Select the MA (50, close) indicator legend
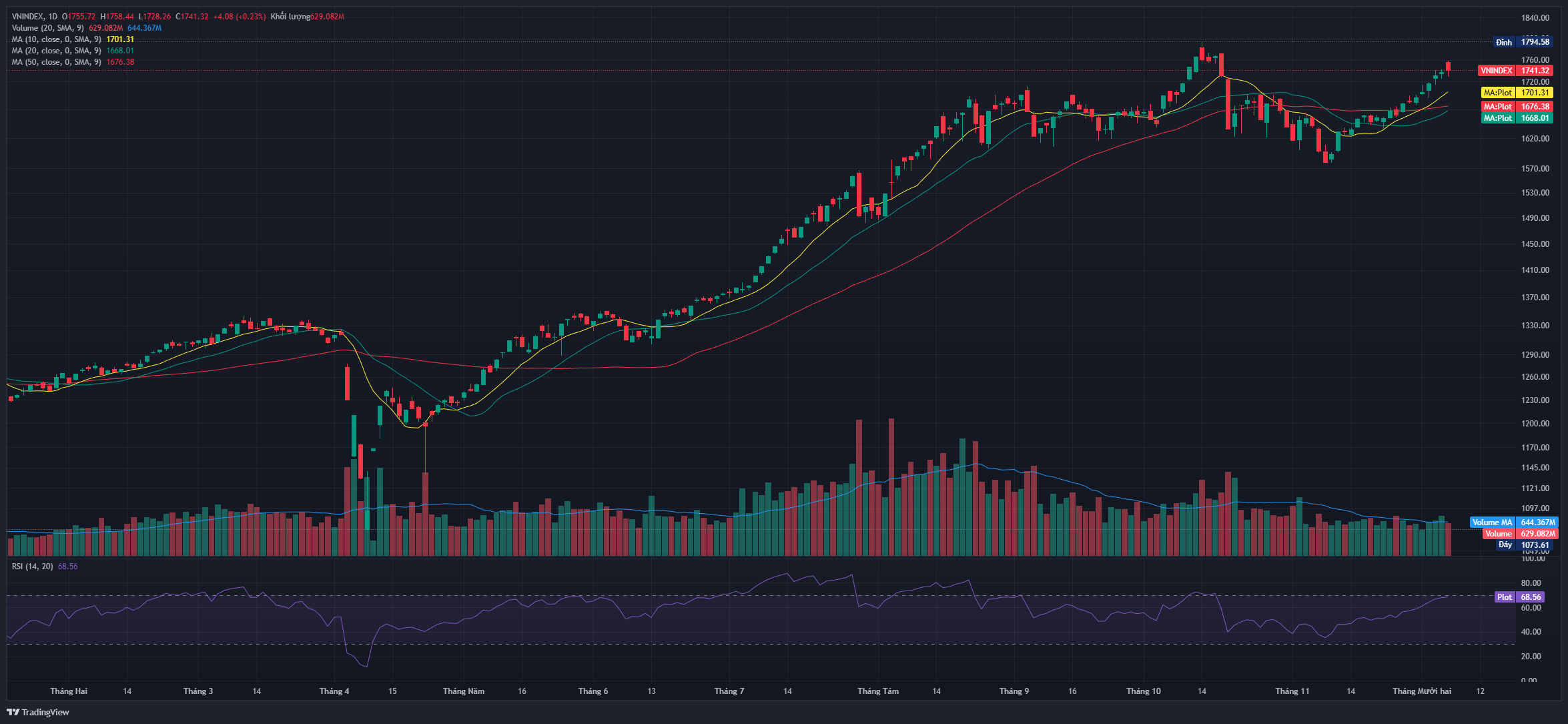1568x724 pixels. (56, 62)
